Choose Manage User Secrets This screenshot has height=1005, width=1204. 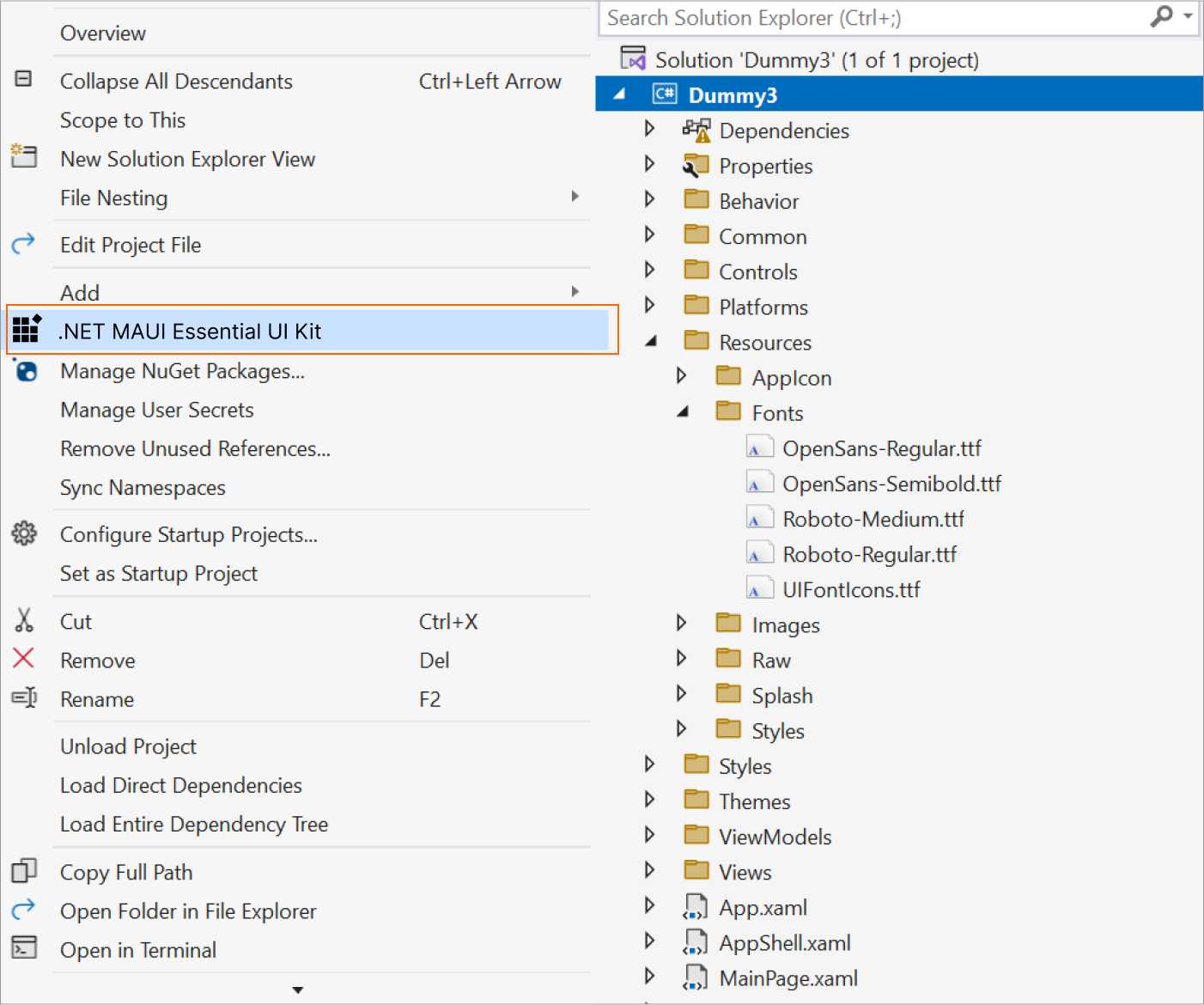(x=157, y=410)
